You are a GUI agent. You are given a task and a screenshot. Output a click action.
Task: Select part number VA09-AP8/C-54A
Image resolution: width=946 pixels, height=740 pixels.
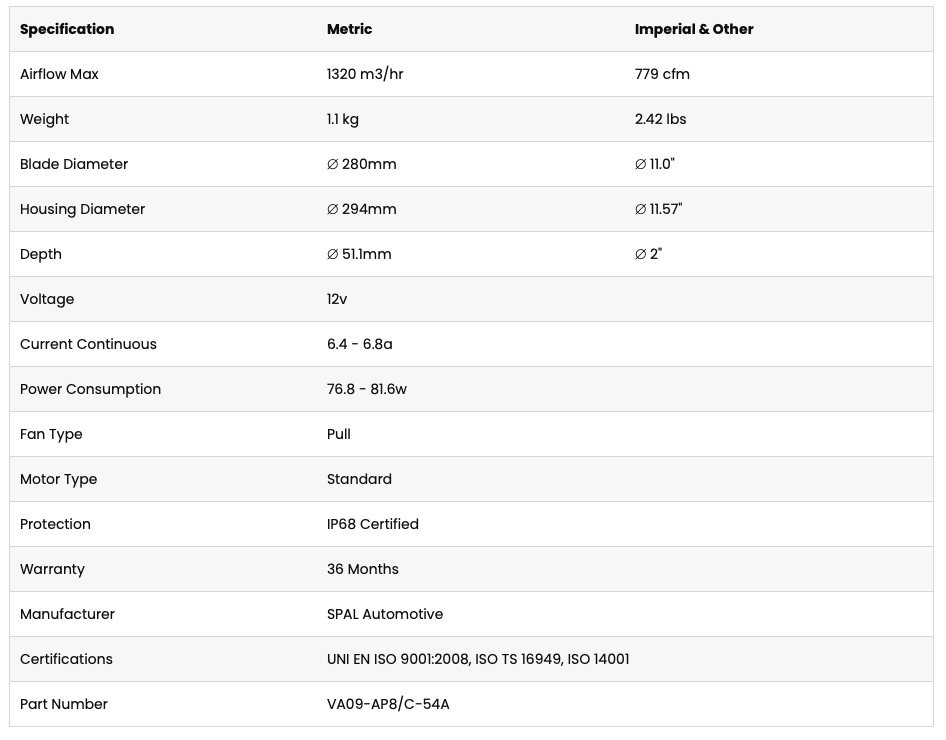388,704
